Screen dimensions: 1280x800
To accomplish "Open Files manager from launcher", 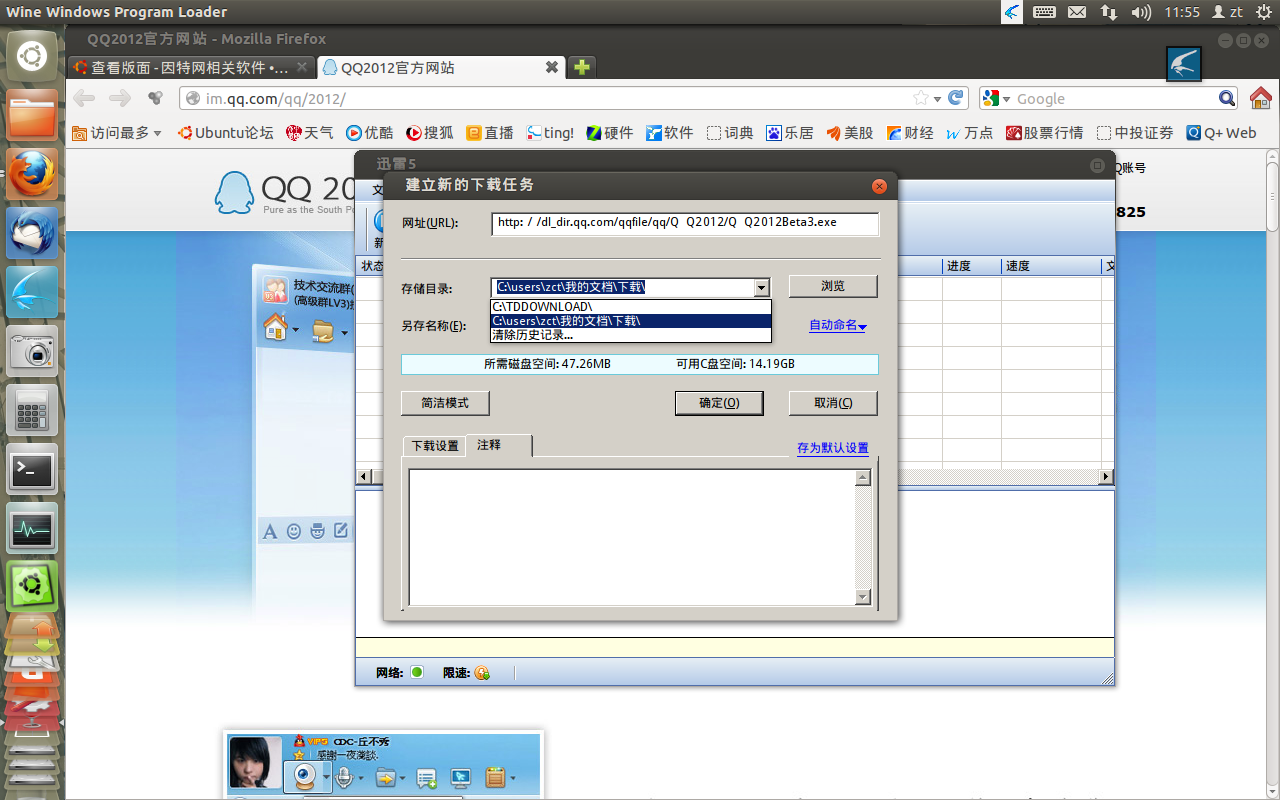I will pos(32,115).
